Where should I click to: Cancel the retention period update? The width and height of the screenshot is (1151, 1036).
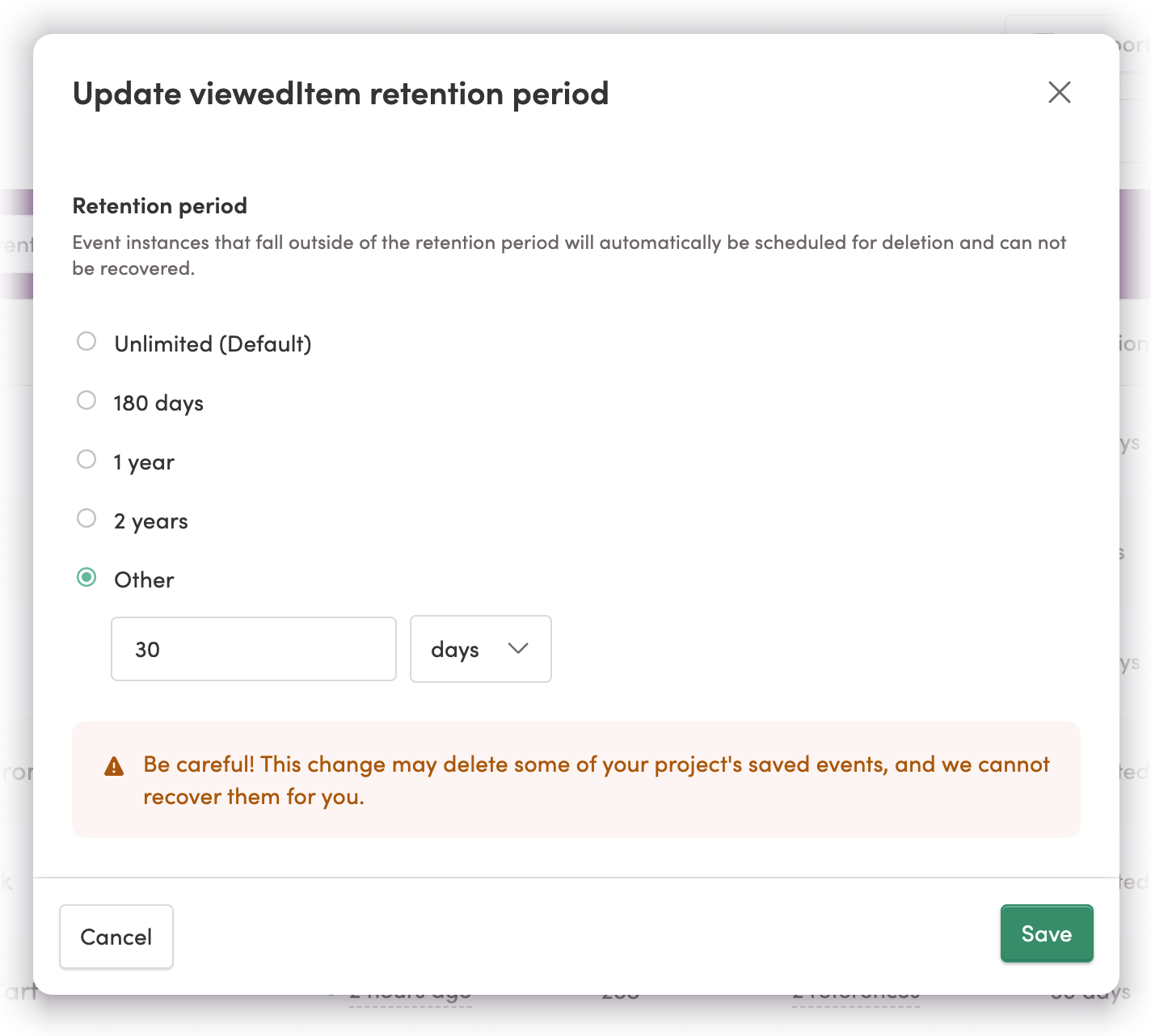(x=116, y=937)
